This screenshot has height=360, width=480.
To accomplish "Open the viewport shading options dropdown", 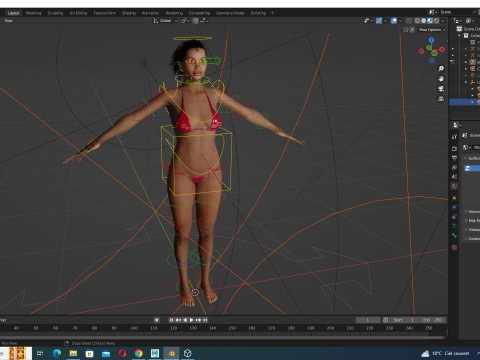I will (x=443, y=21).
